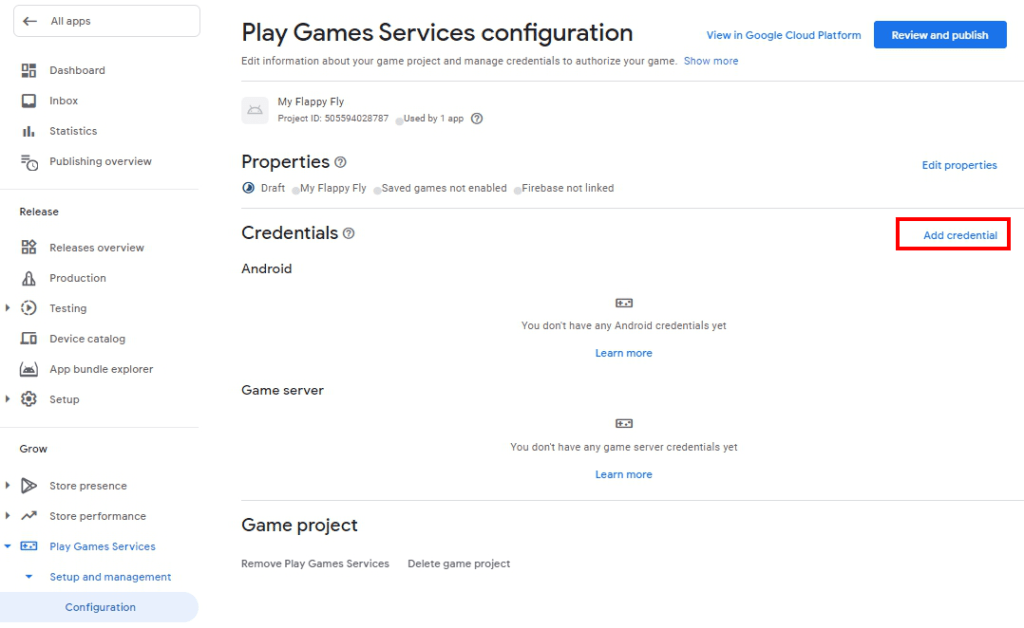
Task: Expand the Setup tree arrow
Action: [x=8, y=399]
